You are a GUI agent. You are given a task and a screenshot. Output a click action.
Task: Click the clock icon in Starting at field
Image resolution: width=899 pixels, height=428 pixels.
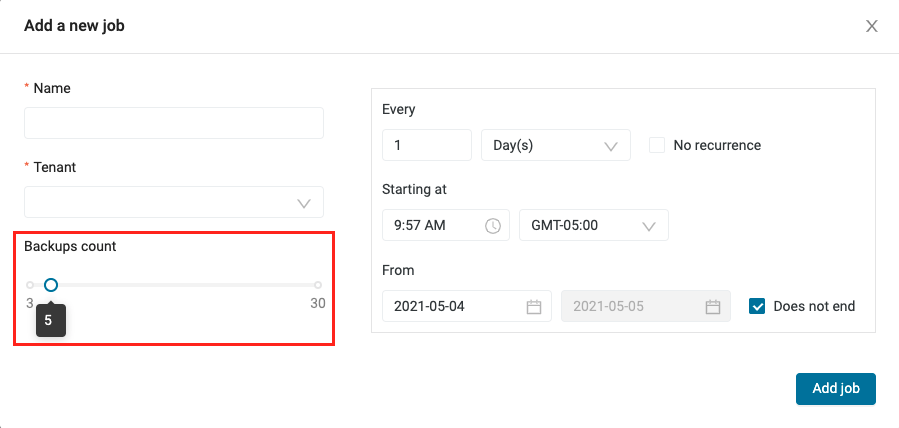pos(492,226)
